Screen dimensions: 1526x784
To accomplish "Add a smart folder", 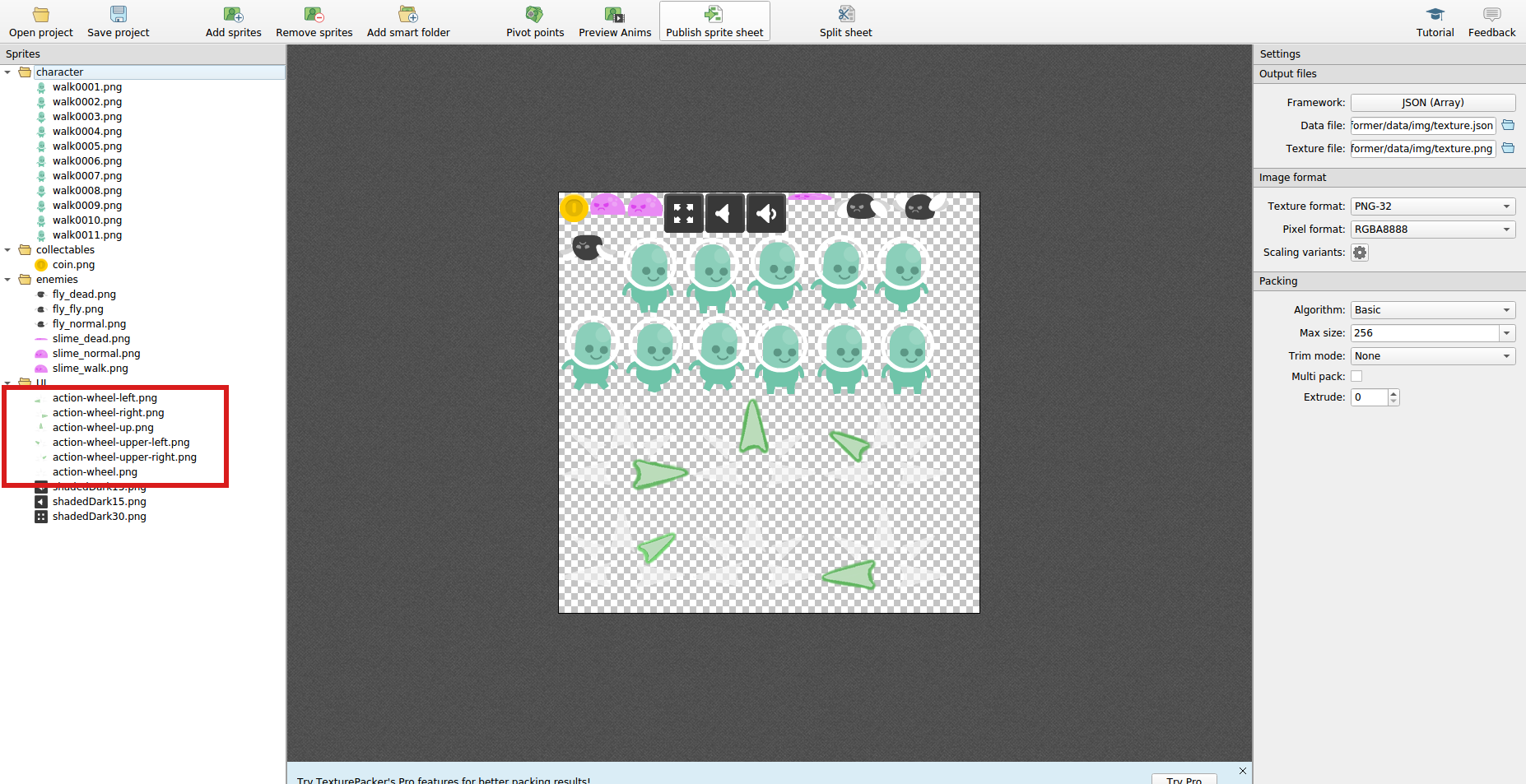I will coord(407,21).
